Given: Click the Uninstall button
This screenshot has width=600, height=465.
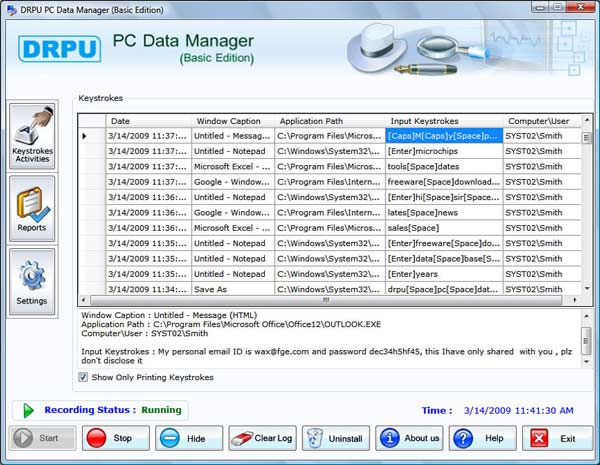Looking at the screenshot, I should [336, 438].
